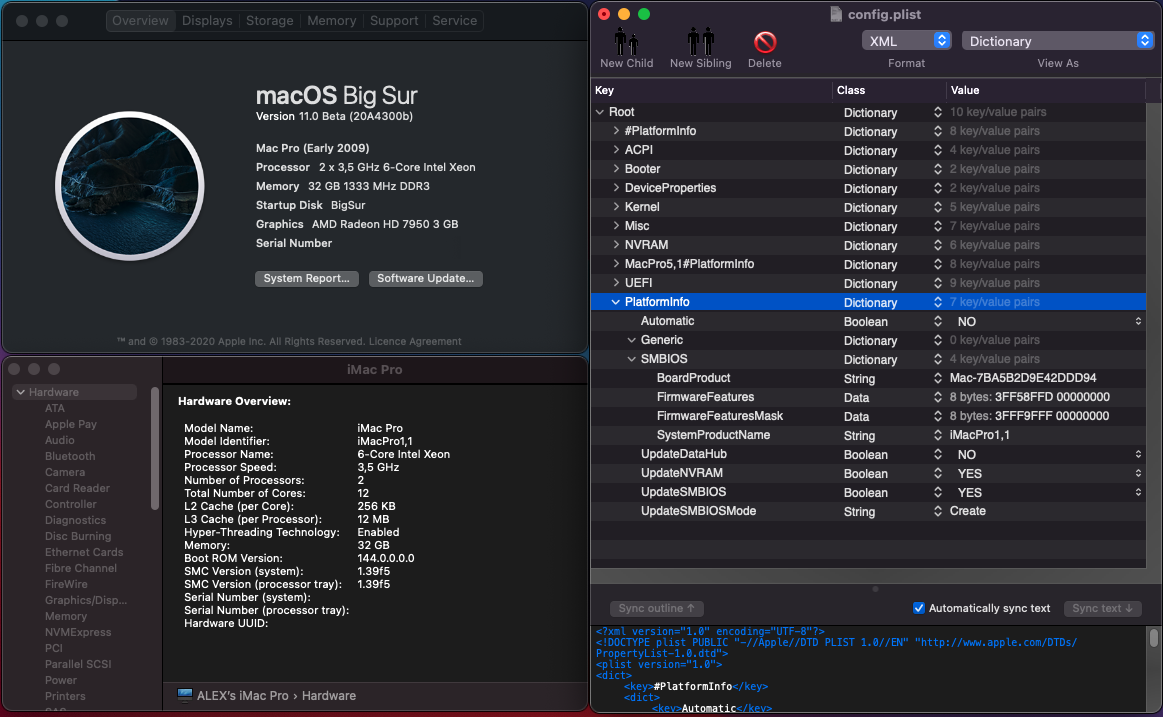
Task: Expand the MacPro5,1#PlatformInfo entry
Action: pyautogui.click(x=616, y=264)
